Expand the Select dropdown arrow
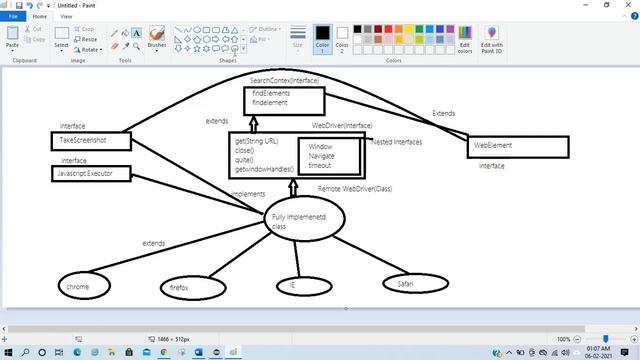Image resolution: width=640 pixels, height=360 pixels. [61, 51]
